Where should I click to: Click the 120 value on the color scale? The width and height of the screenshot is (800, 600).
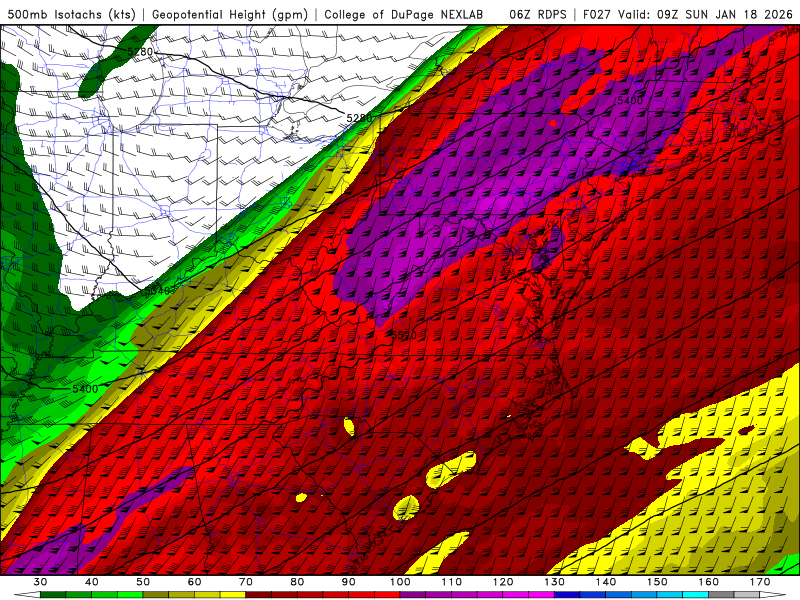pyautogui.click(x=503, y=582)
